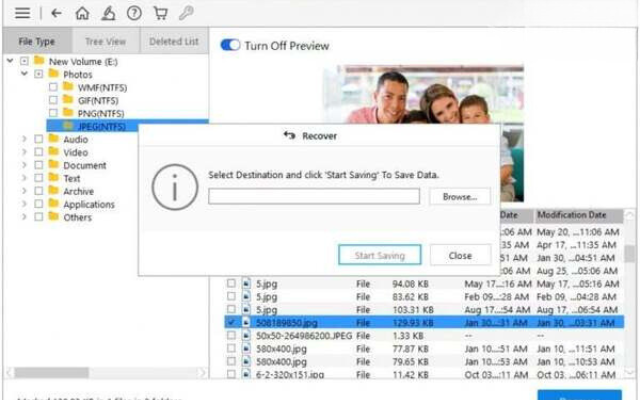This screenshot has width=640, height=400.
Task: Click the GIF(NTFS) folder icon
Action: point(68,100)
